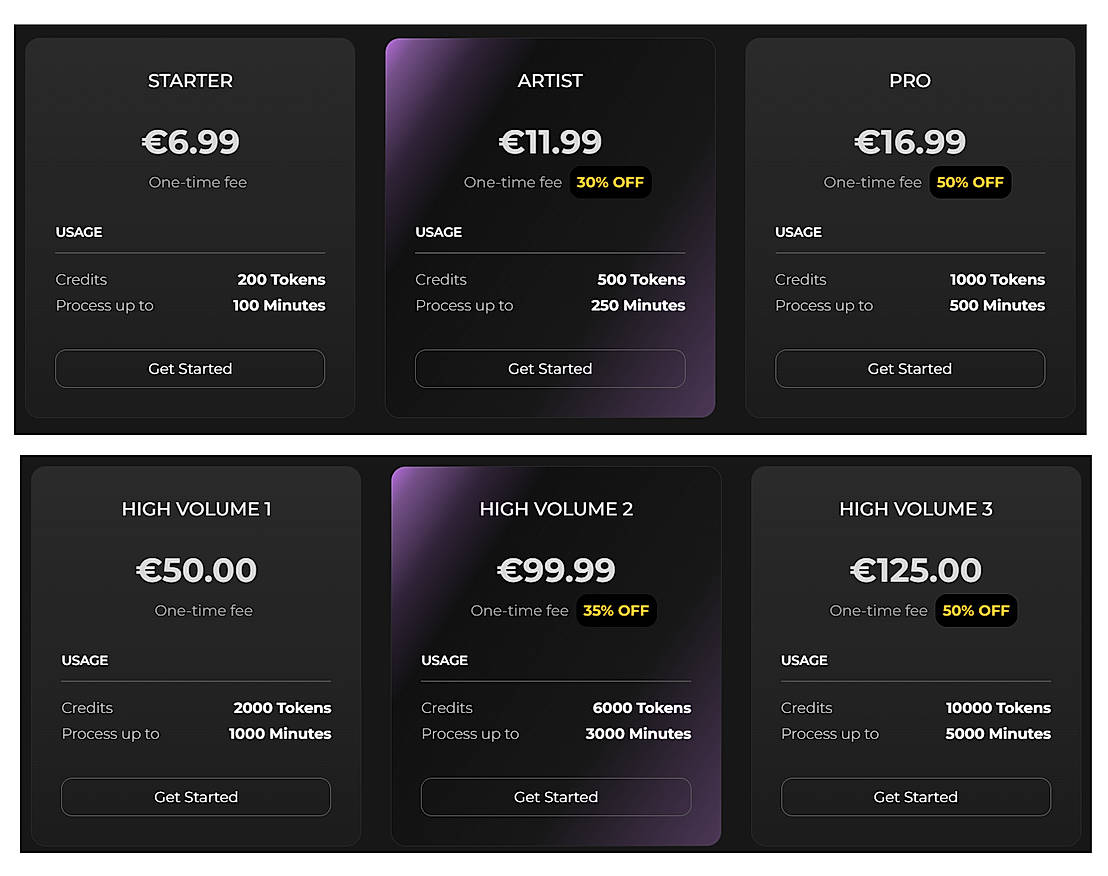Click the 30% OFF badge on Artist
The width and height of the screenshot is (1108, 876).
coord(611,182)
